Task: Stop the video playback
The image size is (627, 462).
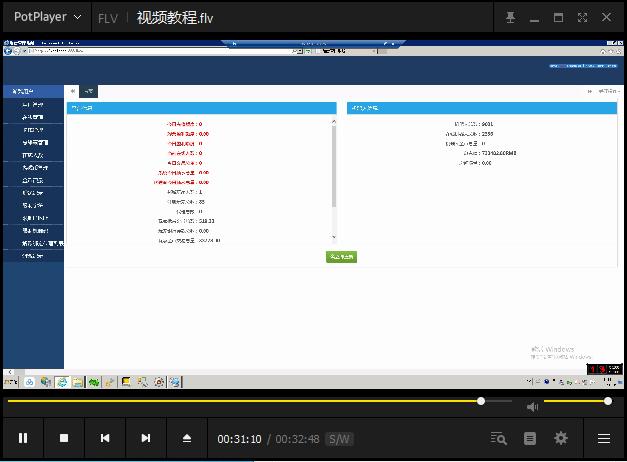Action: coord(64,438)
